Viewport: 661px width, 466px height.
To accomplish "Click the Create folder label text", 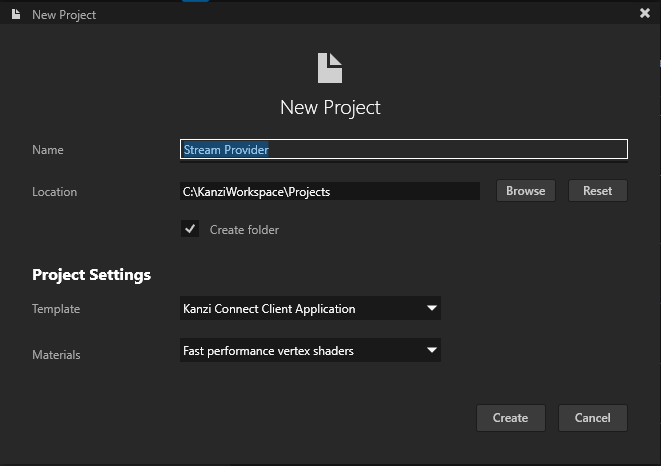I will 244,230.
